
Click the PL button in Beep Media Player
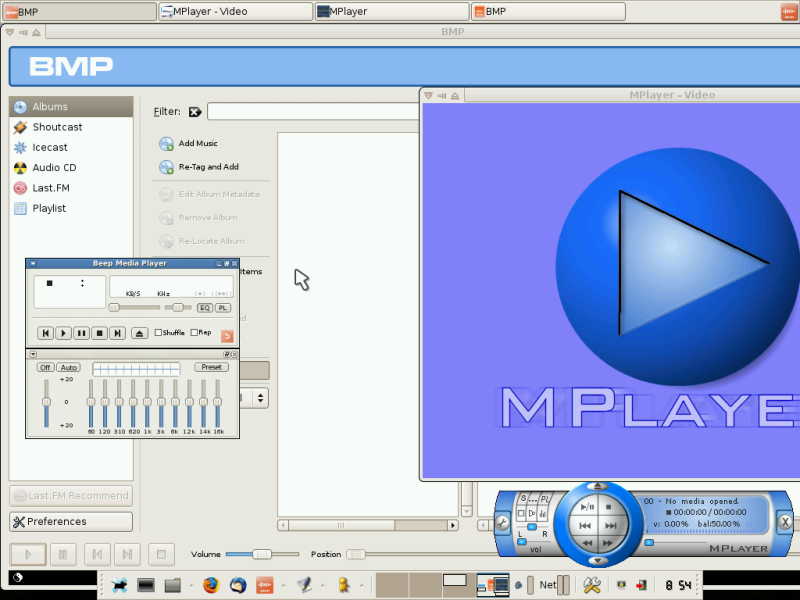tap(223, 308)
